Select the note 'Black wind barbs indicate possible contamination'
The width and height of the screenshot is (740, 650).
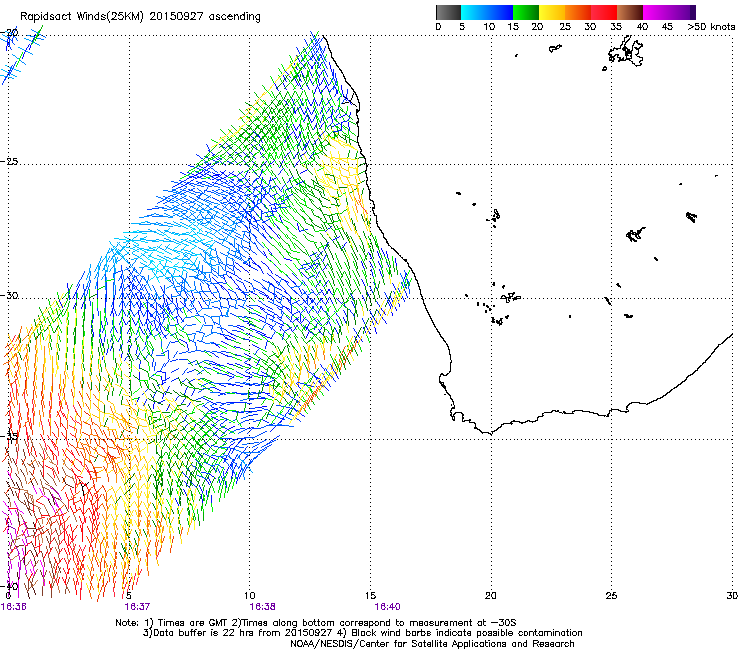point(467,633)
